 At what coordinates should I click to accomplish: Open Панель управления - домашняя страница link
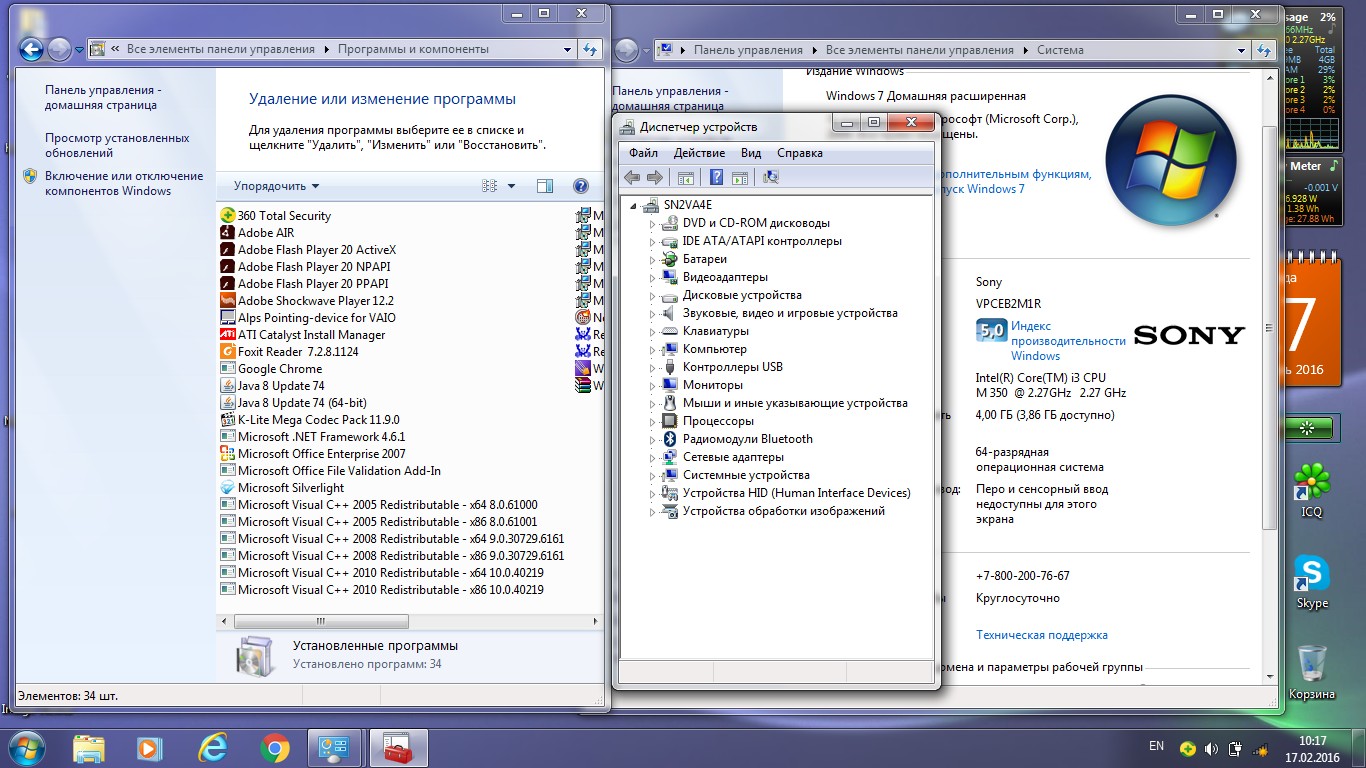point(103,97)
